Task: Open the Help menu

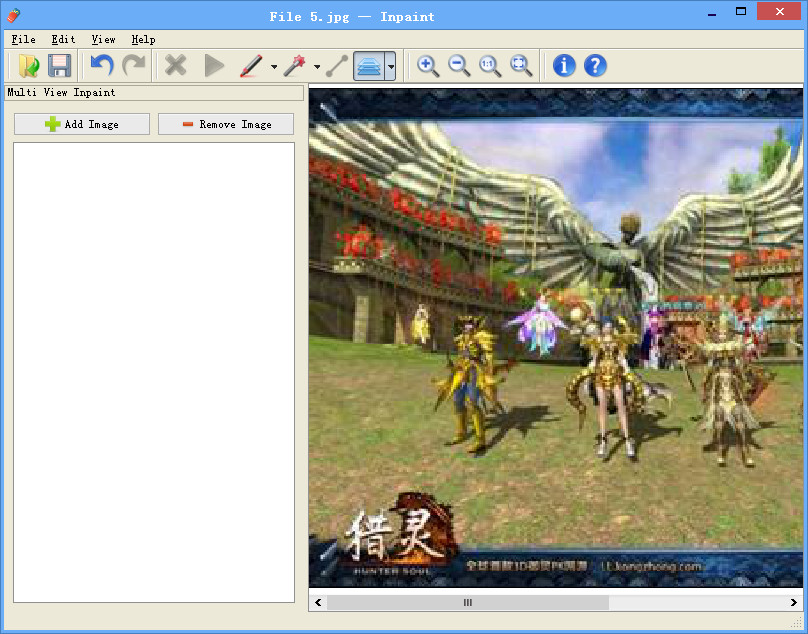Action: point(143,39)
